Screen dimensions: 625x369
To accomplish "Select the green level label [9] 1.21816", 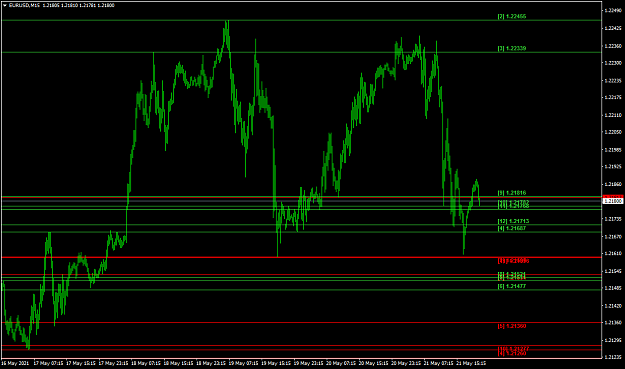I will click(x=512, y=193).
